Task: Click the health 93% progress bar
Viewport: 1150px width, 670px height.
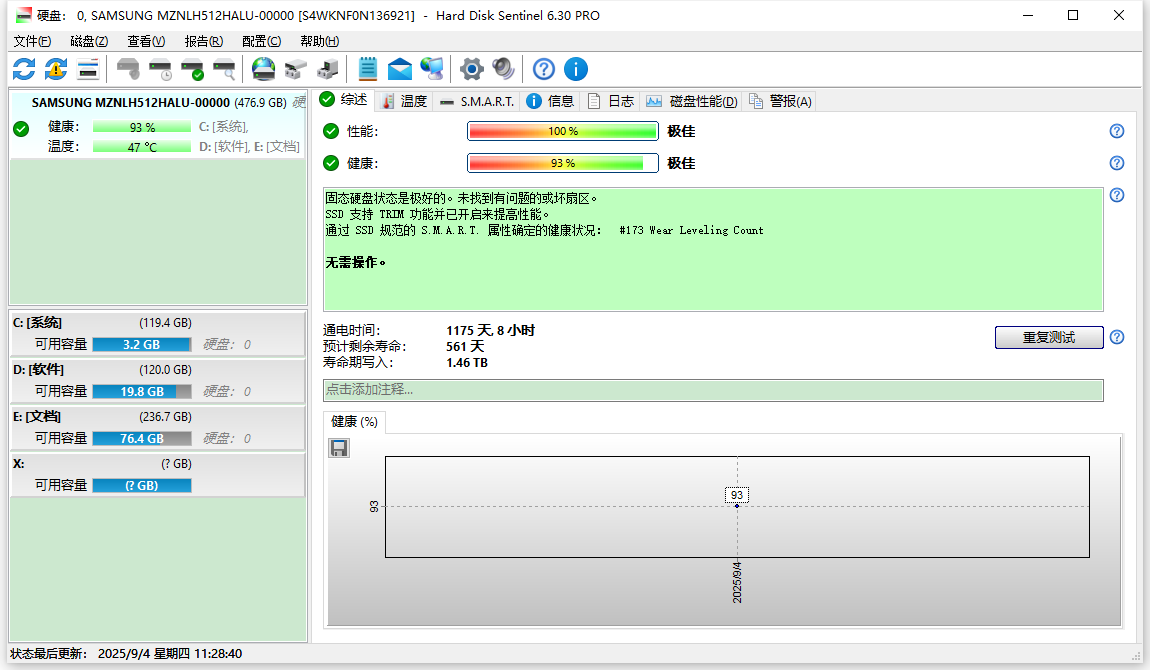Action: pos(562,163)
